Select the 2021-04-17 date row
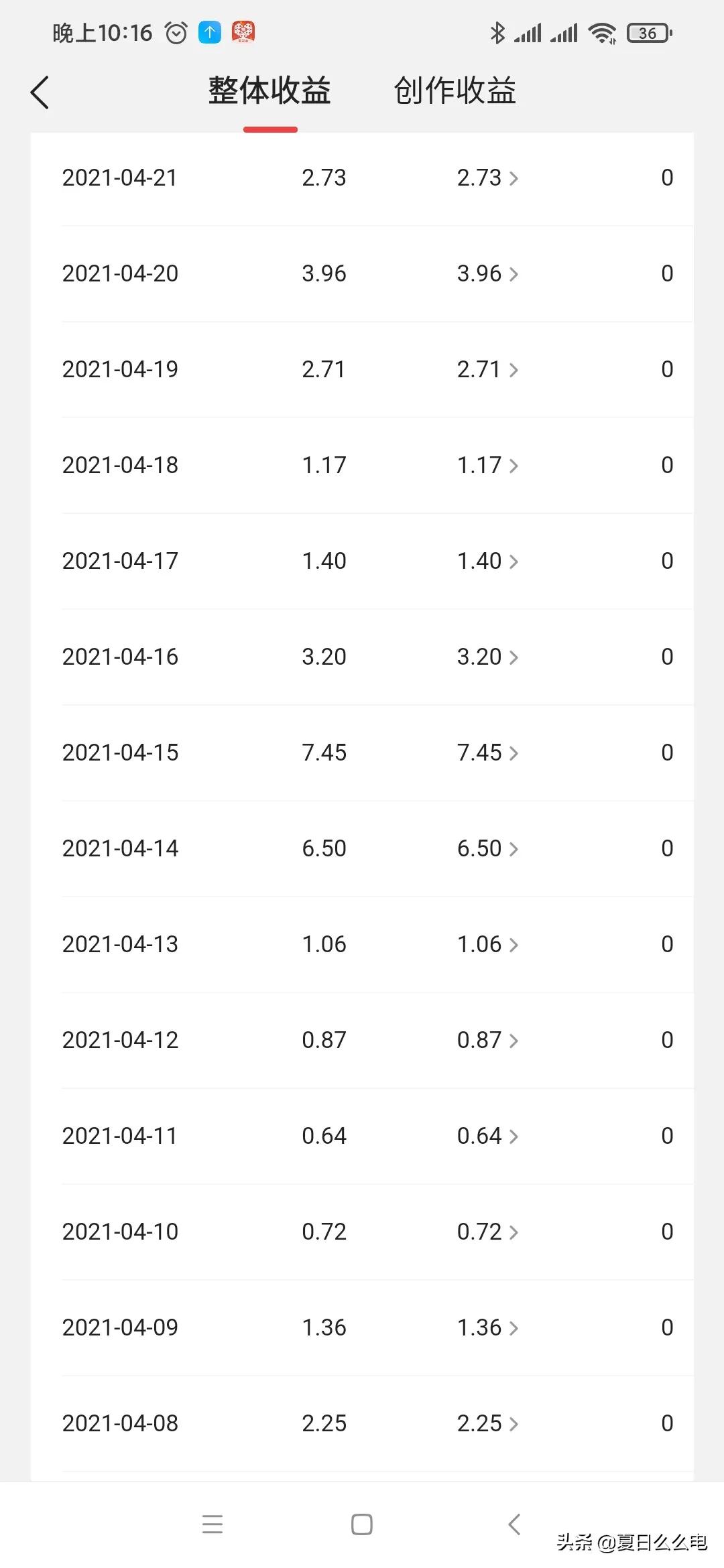Screen dimensions: 724x1568 362,561
